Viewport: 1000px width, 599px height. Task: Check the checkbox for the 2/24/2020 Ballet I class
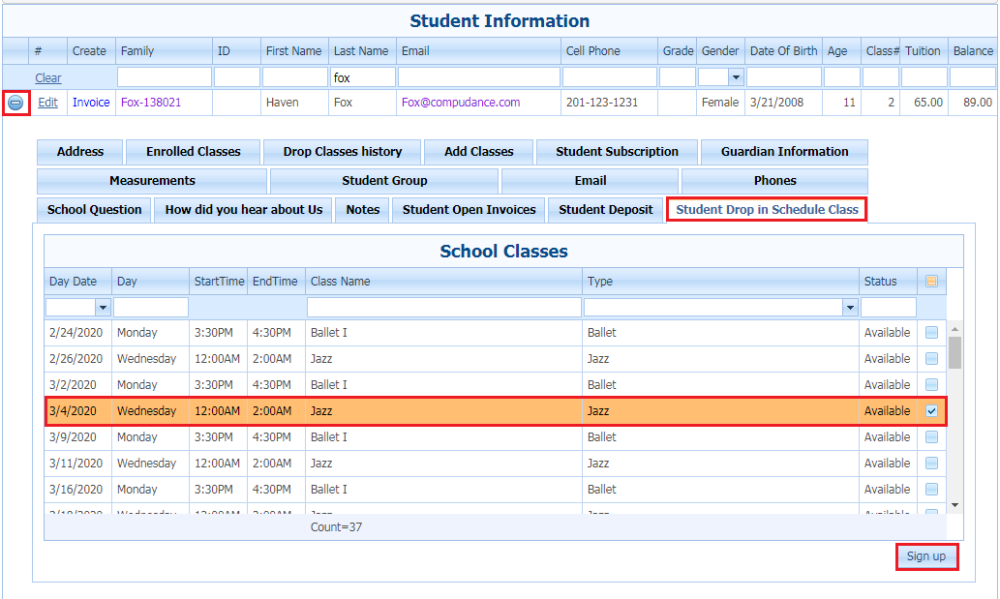(x=931, y=332)
